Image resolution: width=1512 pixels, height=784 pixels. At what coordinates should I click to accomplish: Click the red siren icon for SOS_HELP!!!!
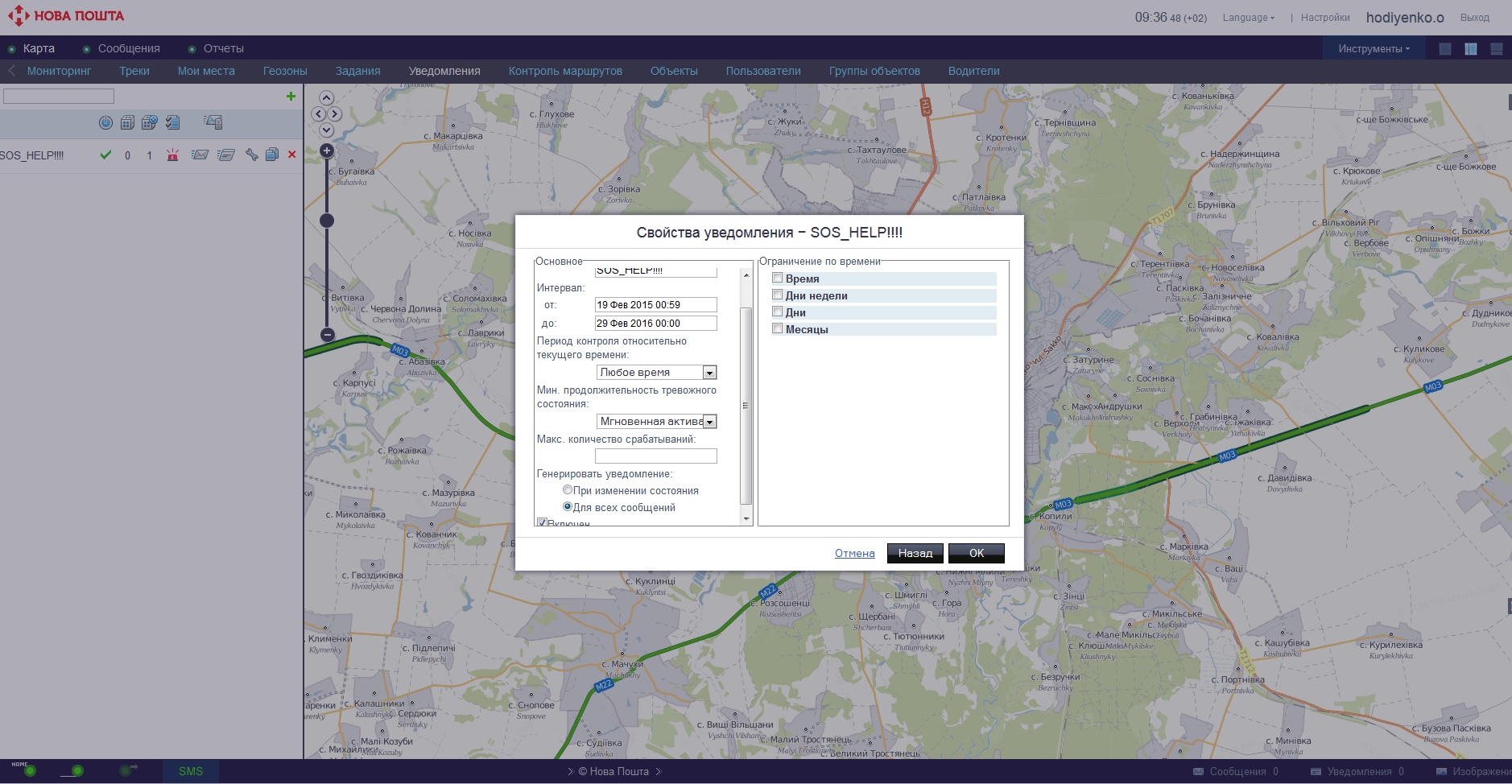point(172,155)
